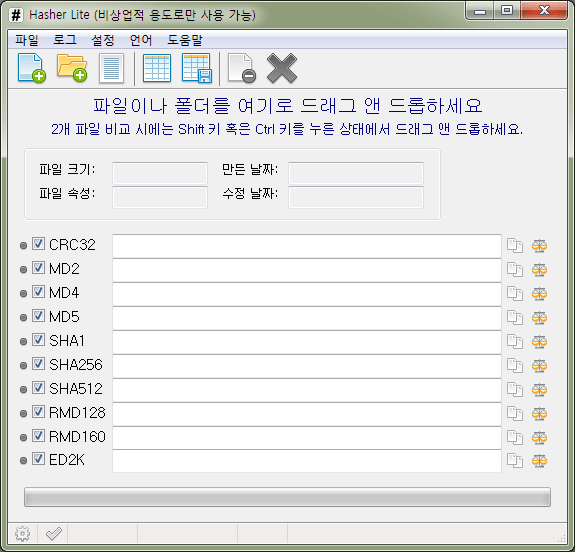This screenshot has height=552, width=575.
Task: Uncheck the CRC32 checkbox
Action: (x=38, y=244)
